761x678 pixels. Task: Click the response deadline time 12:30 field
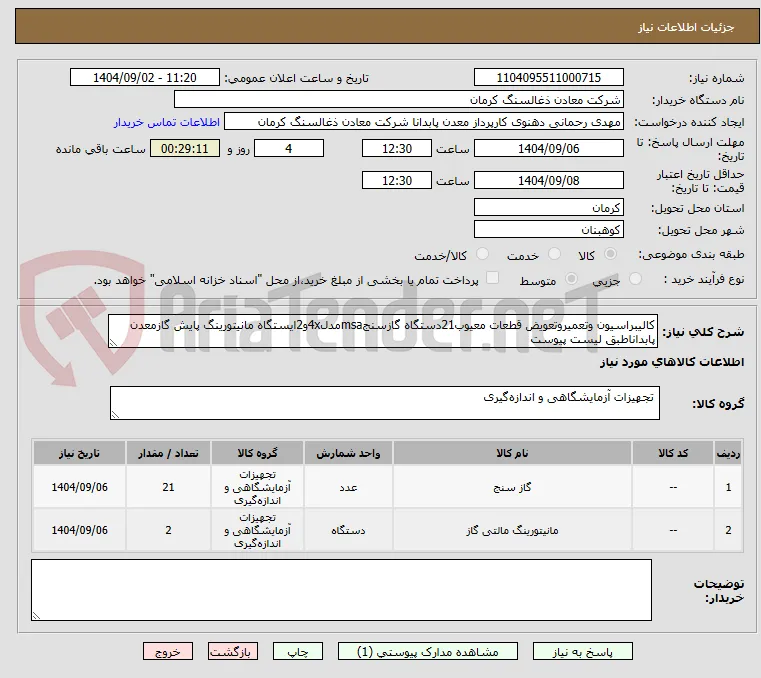click(397, 149)
